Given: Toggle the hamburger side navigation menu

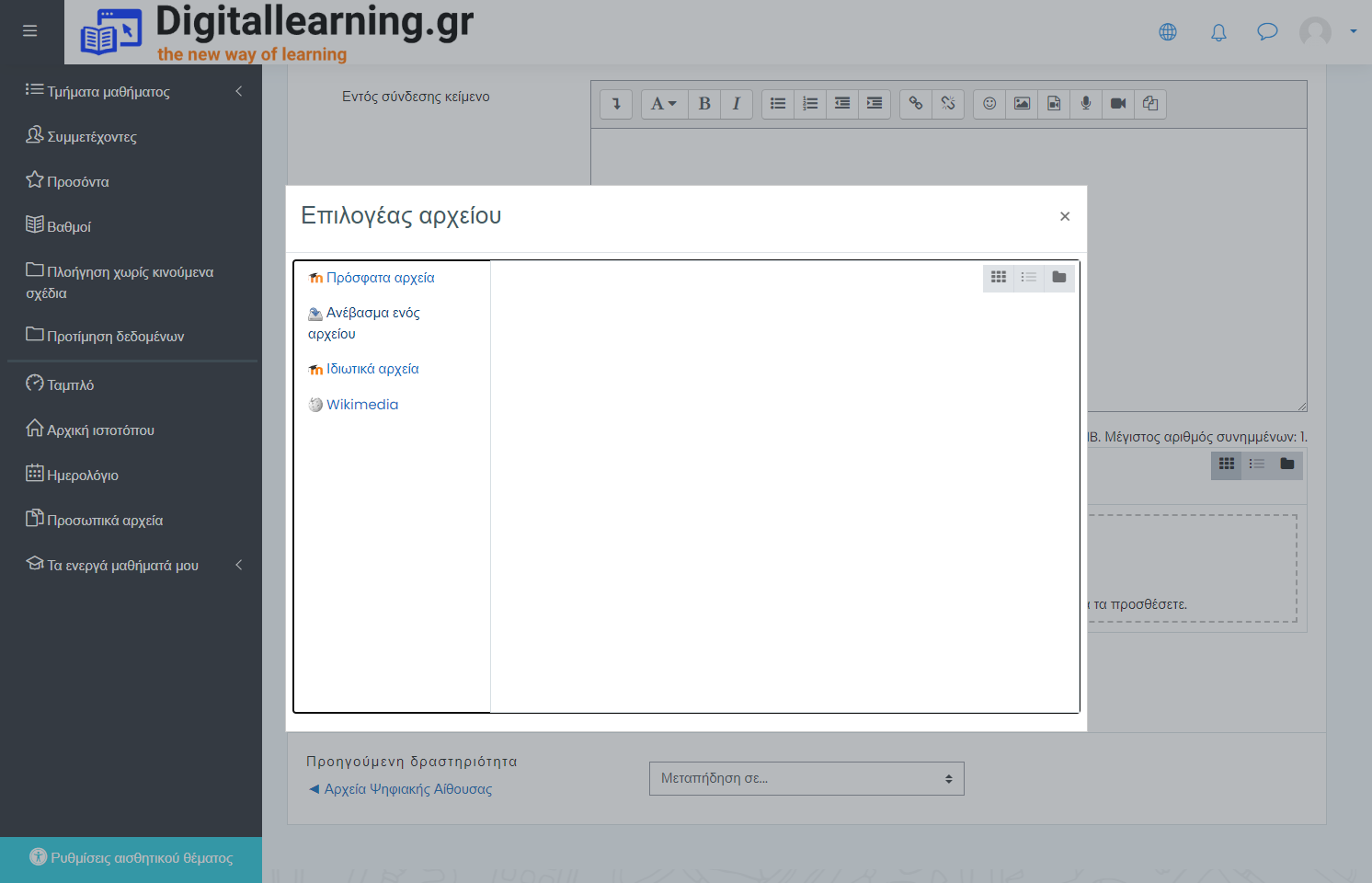Looking at the screenshot, I should [30, 31].
